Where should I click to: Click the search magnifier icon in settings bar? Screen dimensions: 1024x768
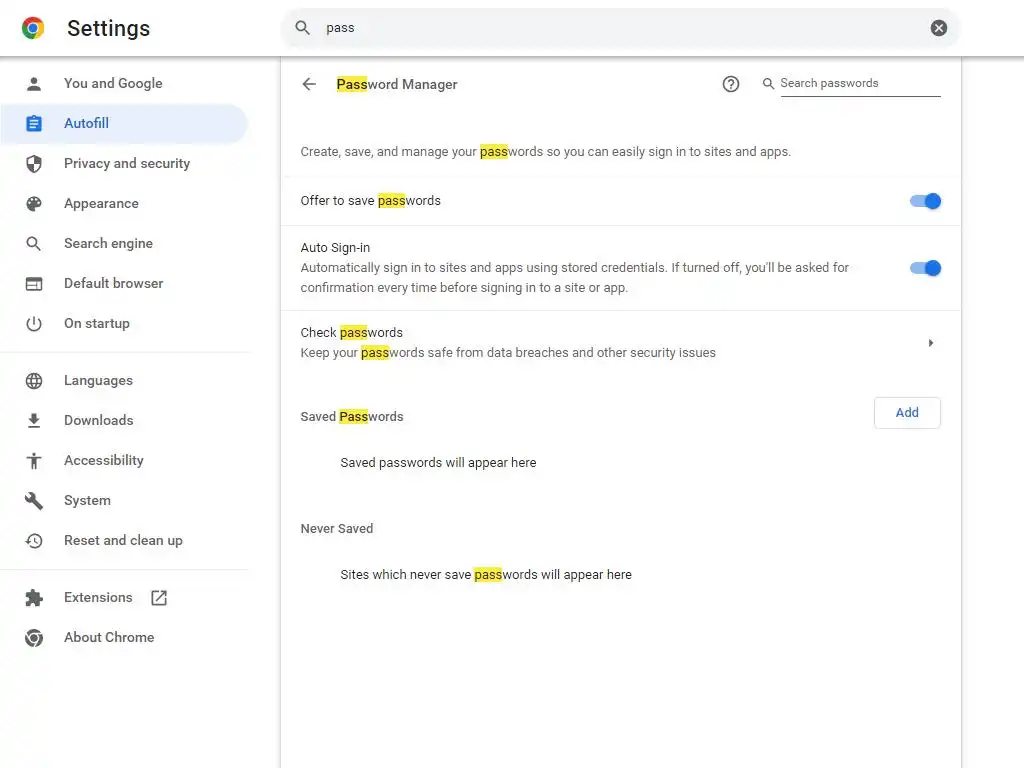pos(302,27)
